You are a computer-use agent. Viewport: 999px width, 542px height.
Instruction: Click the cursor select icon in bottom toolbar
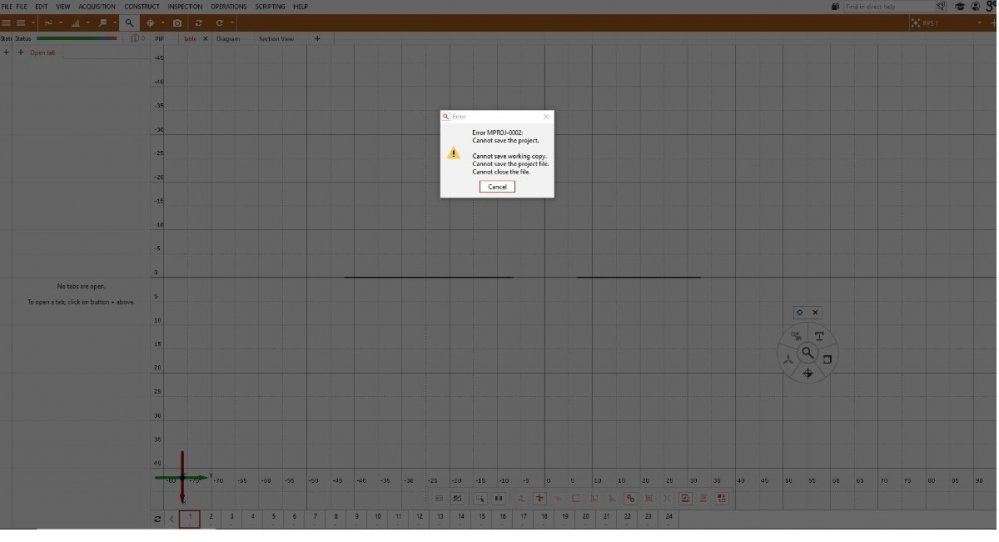(x=480, y=499)
